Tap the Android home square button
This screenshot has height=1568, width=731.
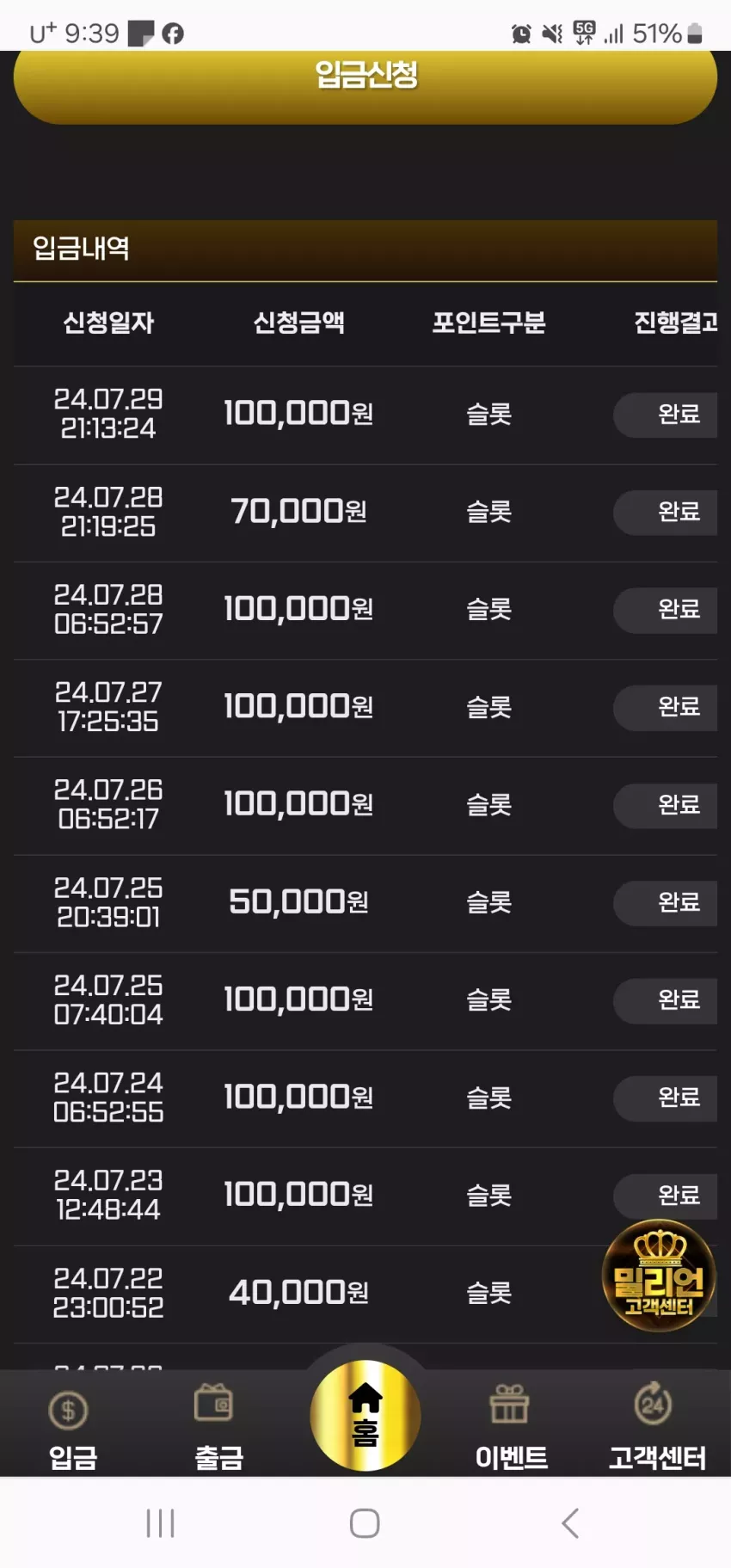click(365, 1522)
